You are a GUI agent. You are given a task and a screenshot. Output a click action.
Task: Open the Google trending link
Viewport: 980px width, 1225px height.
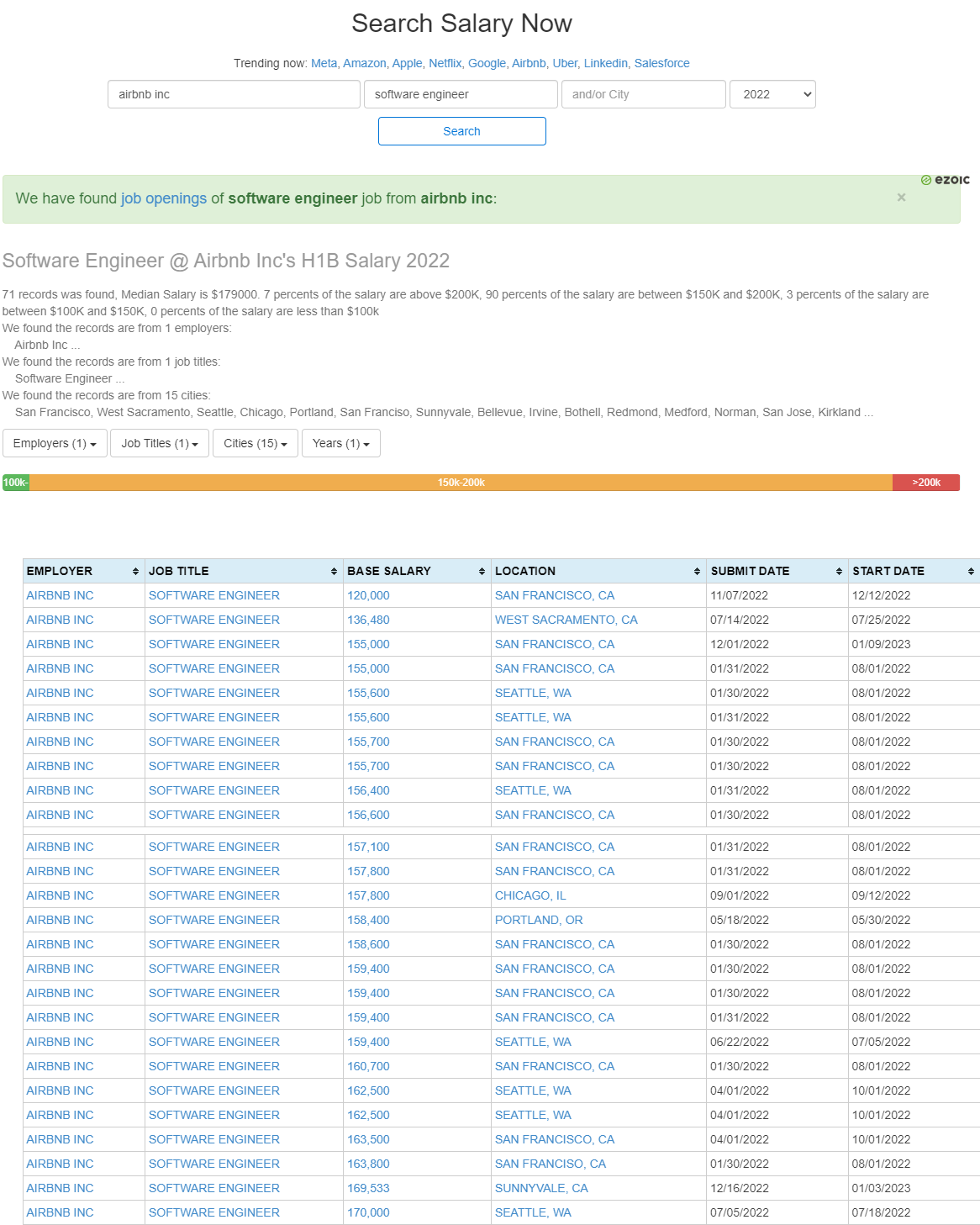point(487,63)
